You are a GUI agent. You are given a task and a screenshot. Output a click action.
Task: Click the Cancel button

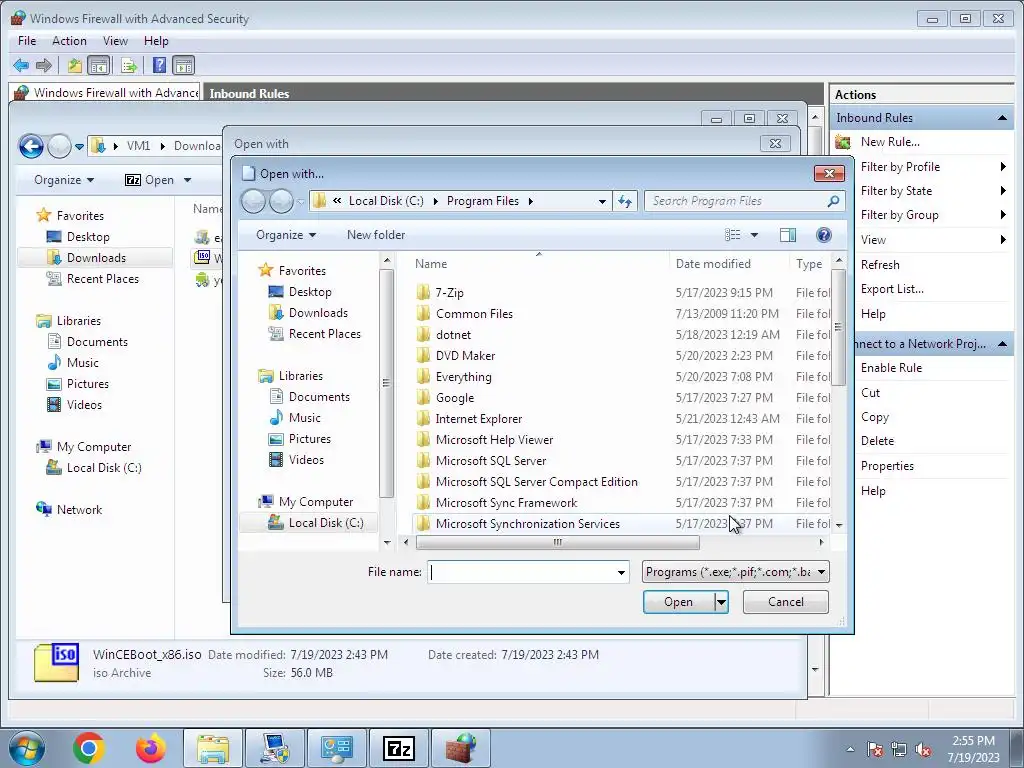pyautogui.click(x=786, y=602)
